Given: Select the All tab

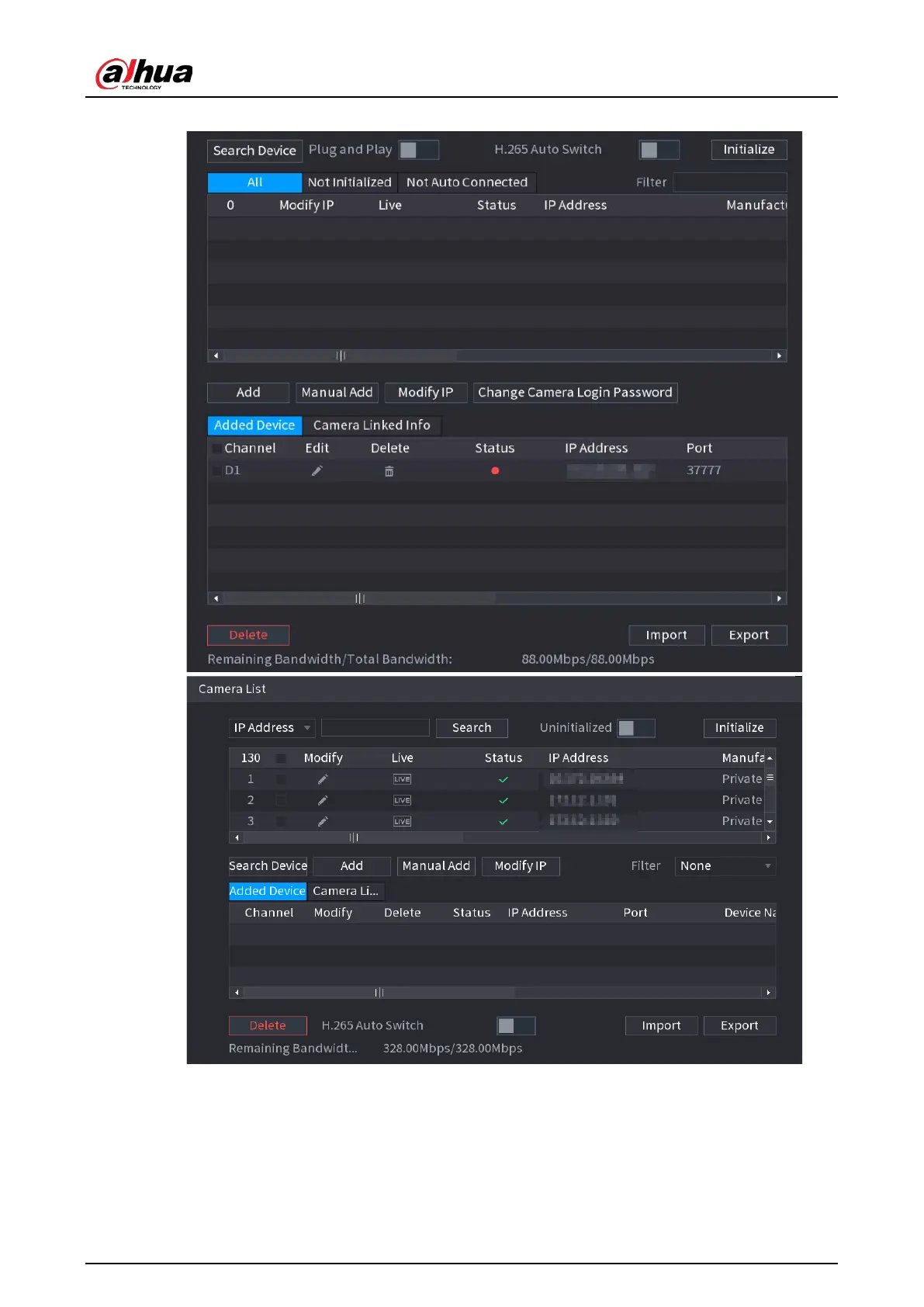Looking at the screenshot, I should 254,182.
